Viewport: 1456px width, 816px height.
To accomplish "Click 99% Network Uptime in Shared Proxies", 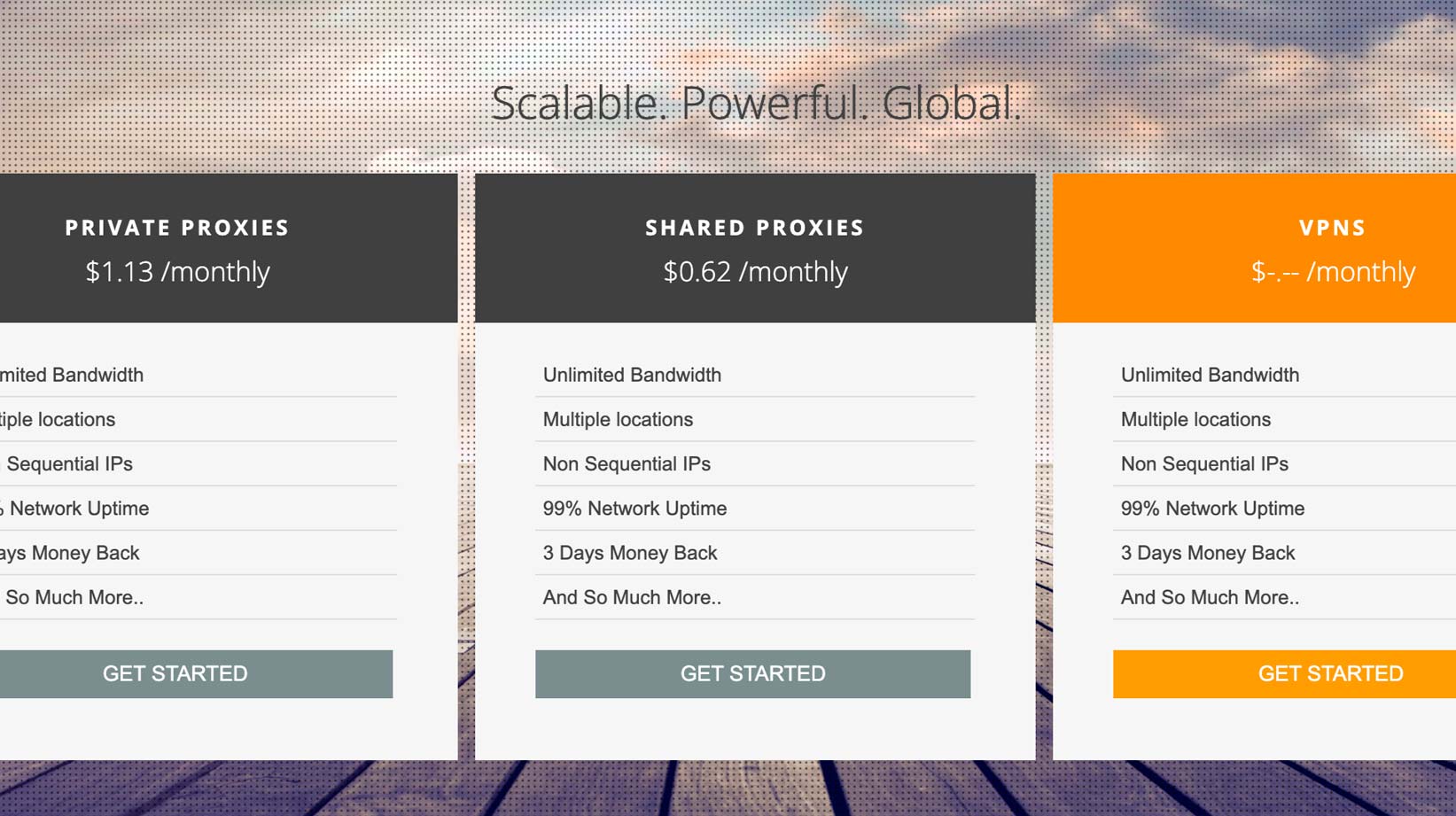I will [635, 509].
